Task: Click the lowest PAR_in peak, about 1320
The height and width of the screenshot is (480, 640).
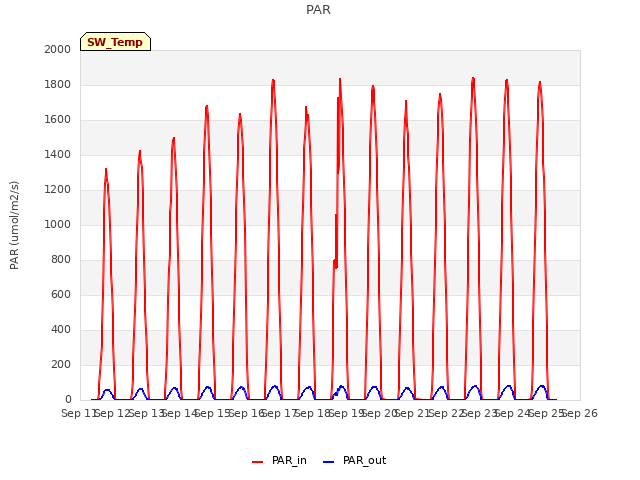Action: [106, 169]
